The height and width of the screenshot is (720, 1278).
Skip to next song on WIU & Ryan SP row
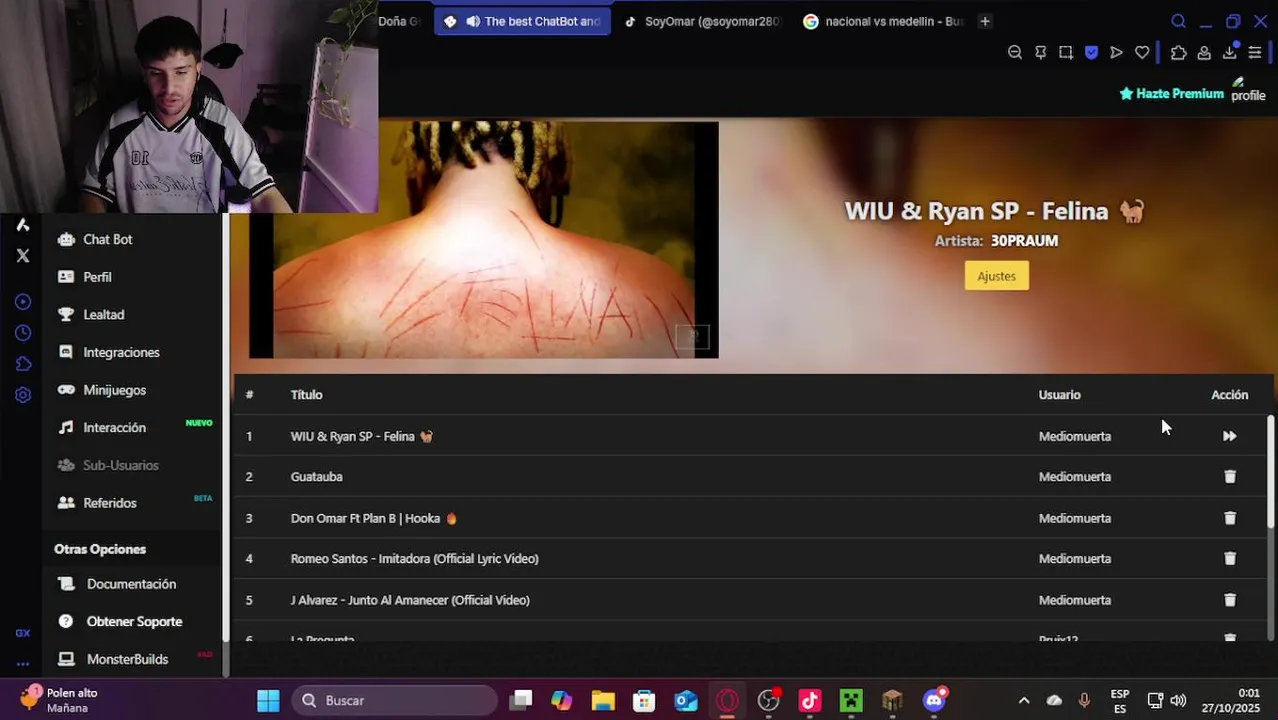[1229, 436]
